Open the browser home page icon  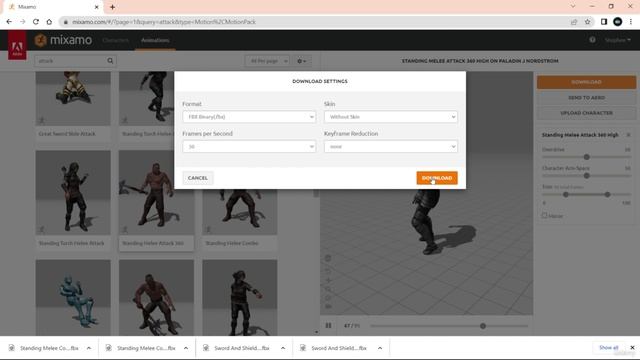point(49,22)
